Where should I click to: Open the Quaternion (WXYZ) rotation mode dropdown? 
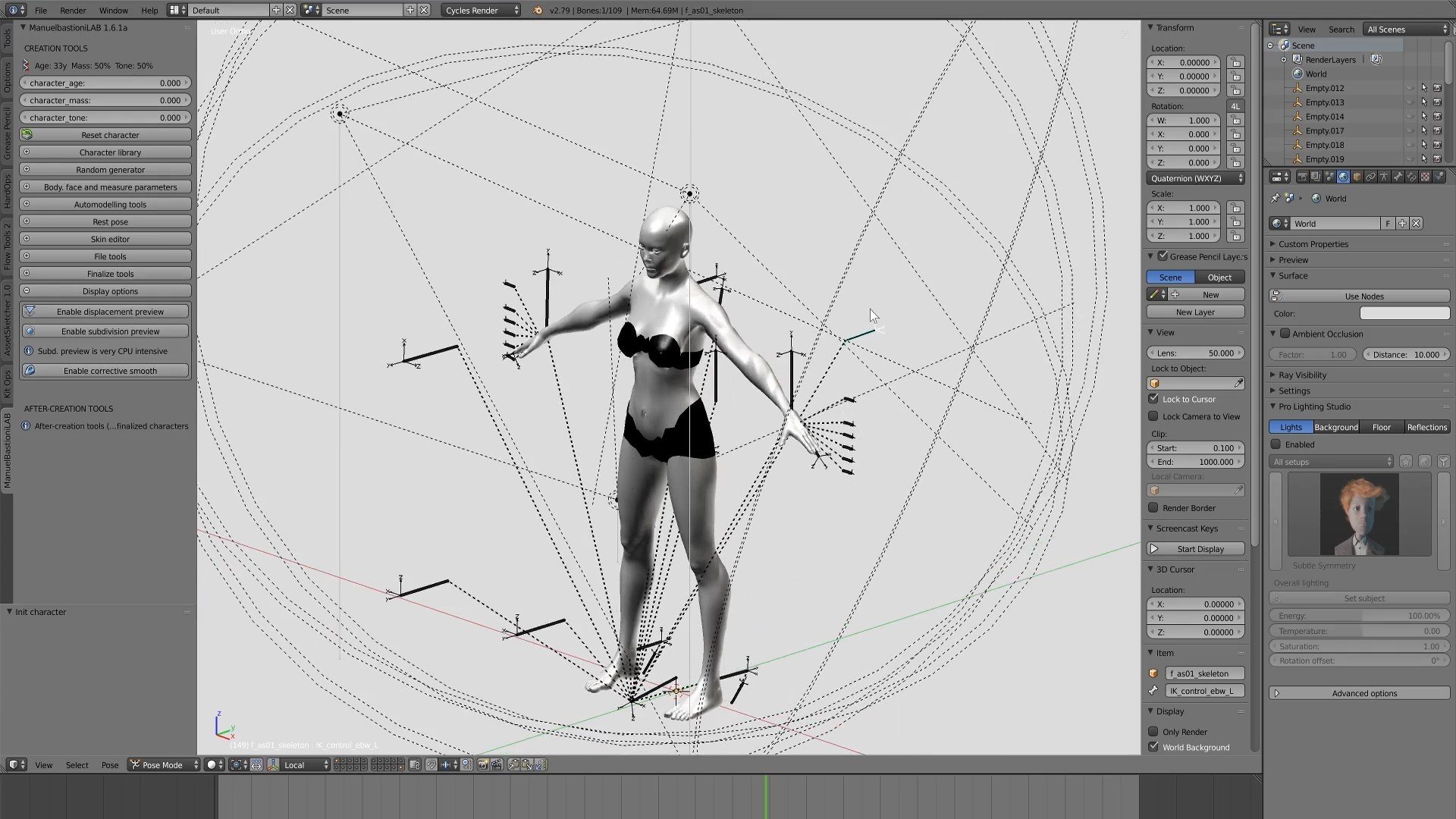1195,178
